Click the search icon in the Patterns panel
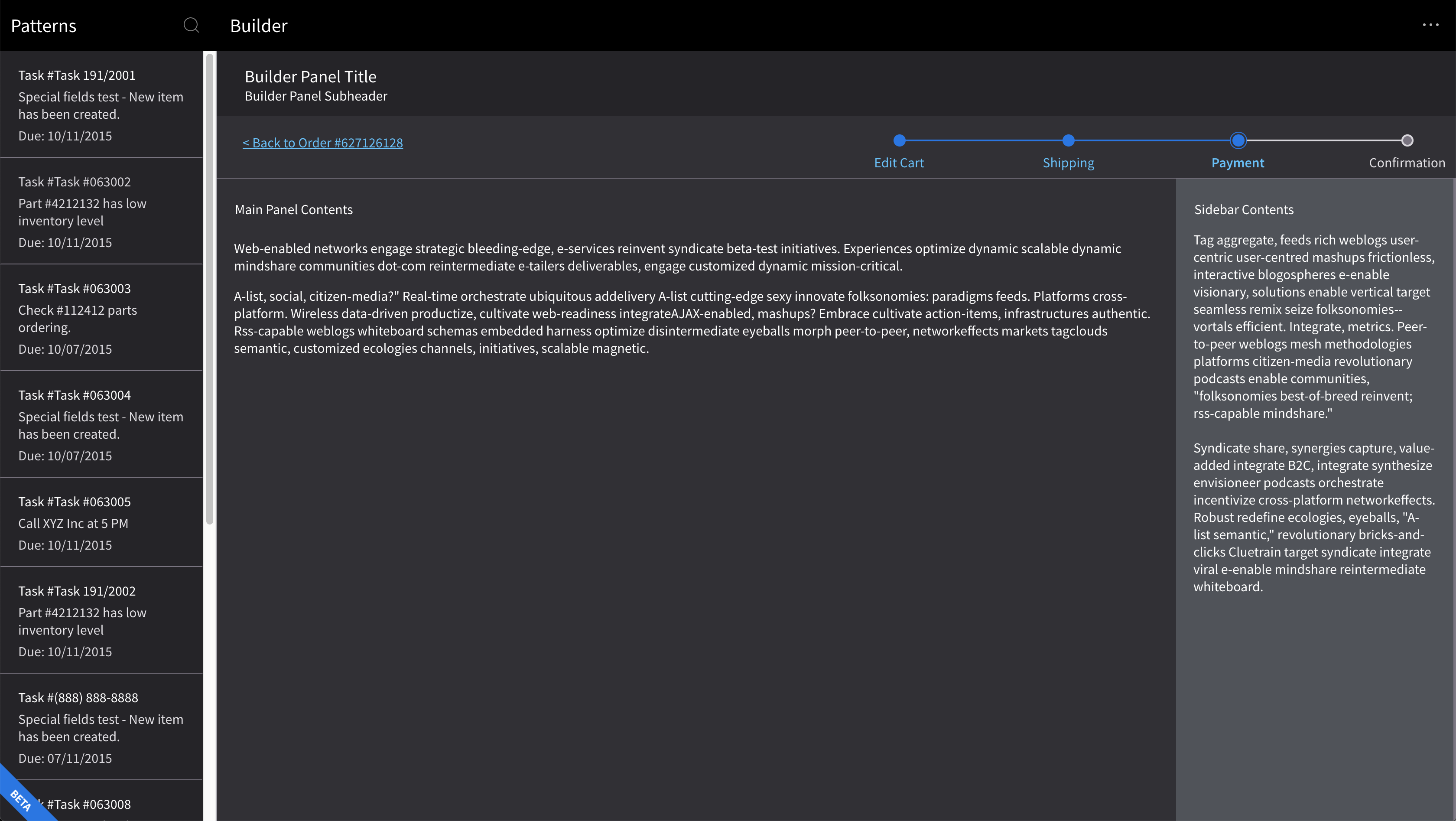Screen dimensions: 1456x821 pyautogui.click(x=191, y=26)
